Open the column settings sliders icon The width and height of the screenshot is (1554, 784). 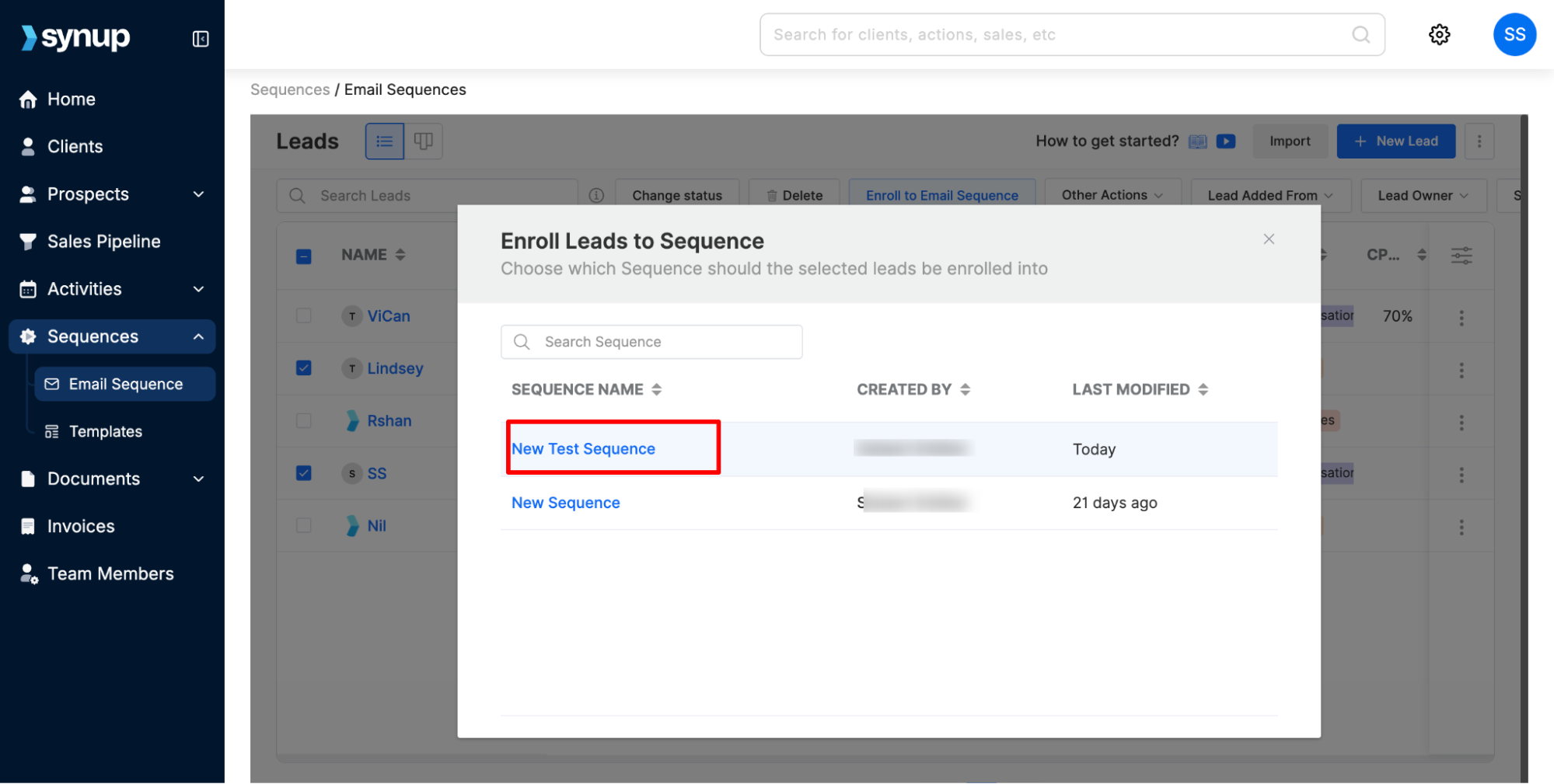[x=1461, y=255]
